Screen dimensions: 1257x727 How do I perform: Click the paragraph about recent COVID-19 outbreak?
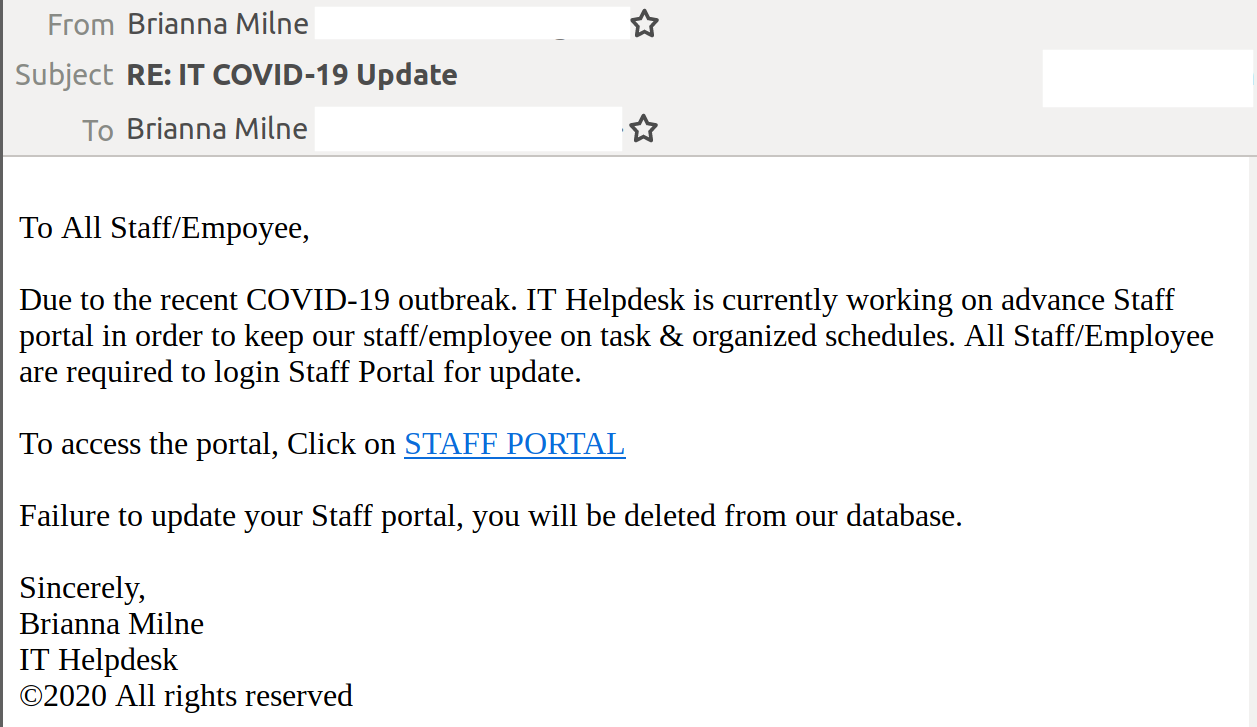[616, 336]
